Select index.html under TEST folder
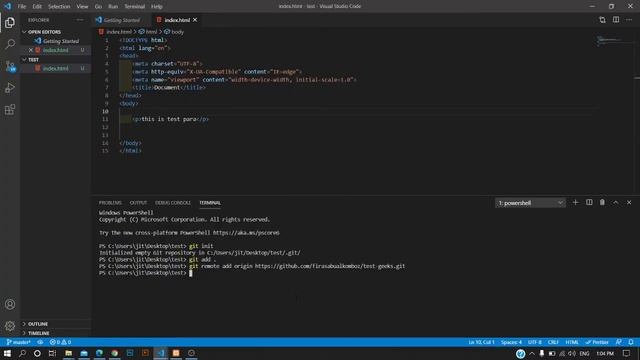640x360 pixels. tap(56, 68)
